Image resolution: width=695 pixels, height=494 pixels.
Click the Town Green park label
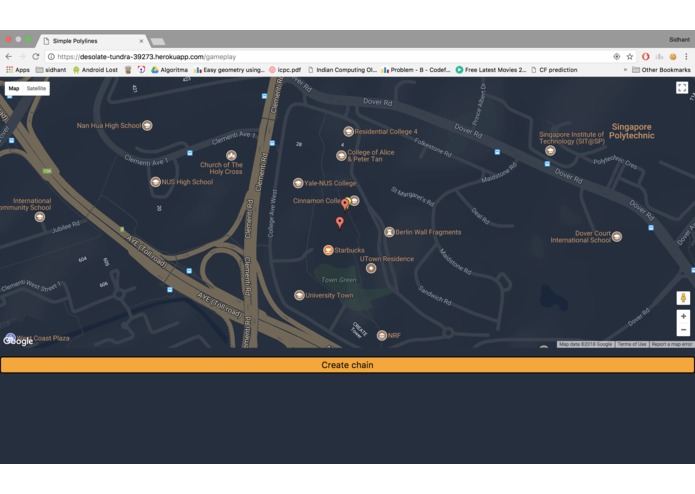[x=339, y=280]
